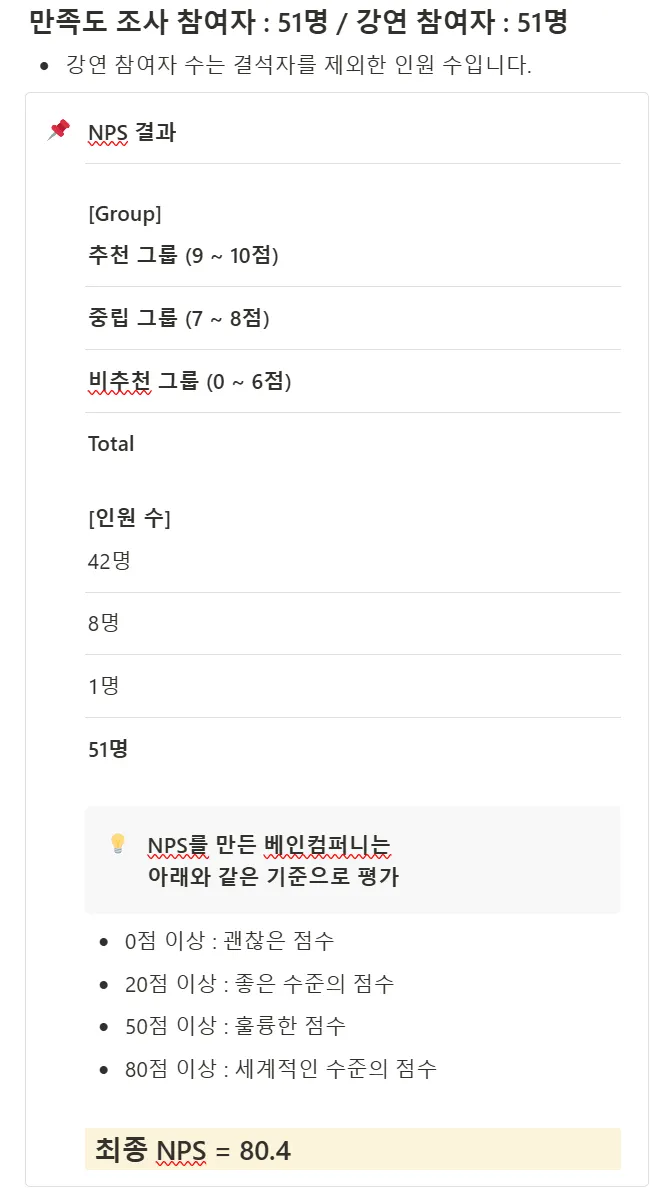Viewport: 662px width, 1194px height.
Task: Click the page heading about 만족도 조사 참여자
Action: pyautogui.click(x=298, y=21)
